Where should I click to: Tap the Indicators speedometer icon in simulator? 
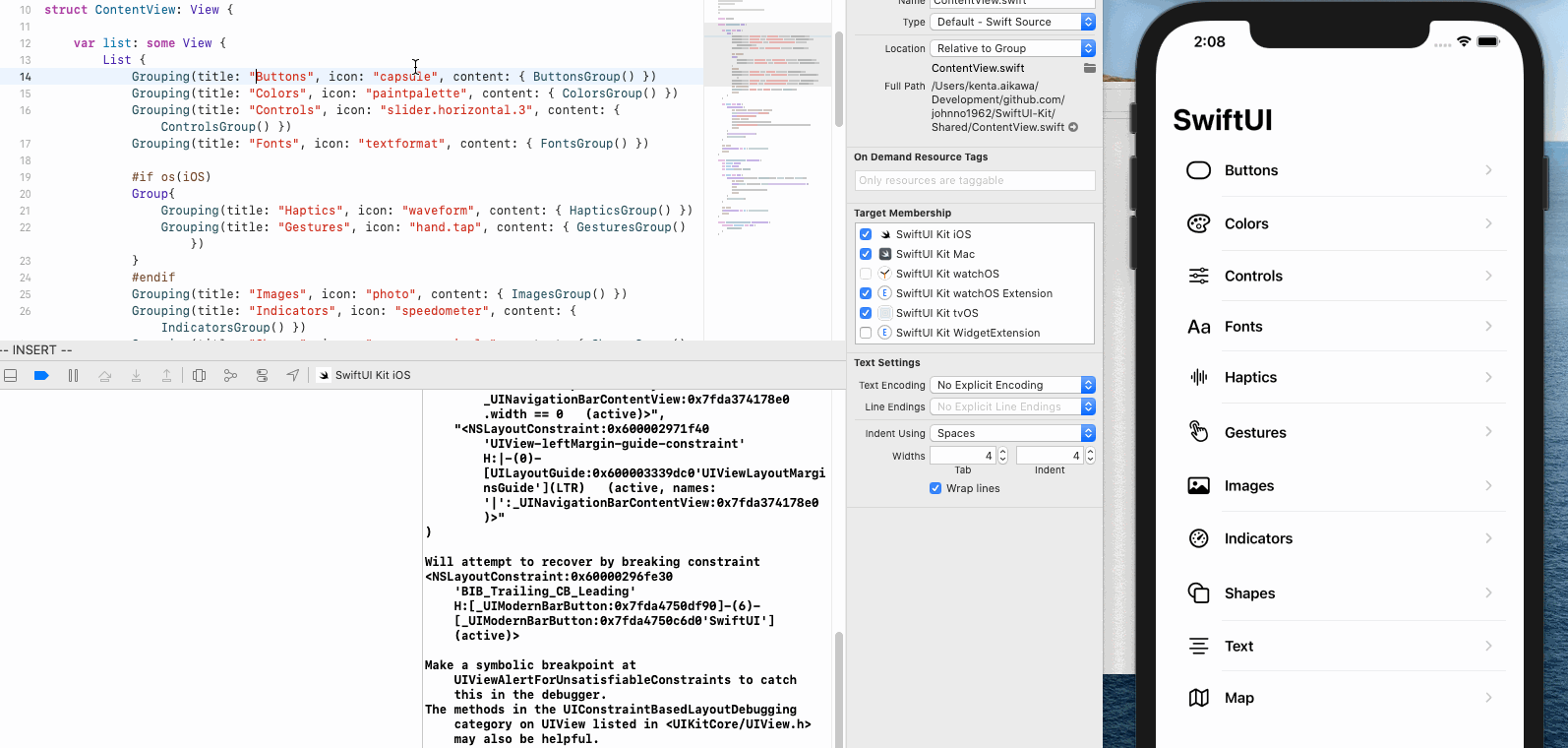tap(1198, 538)
